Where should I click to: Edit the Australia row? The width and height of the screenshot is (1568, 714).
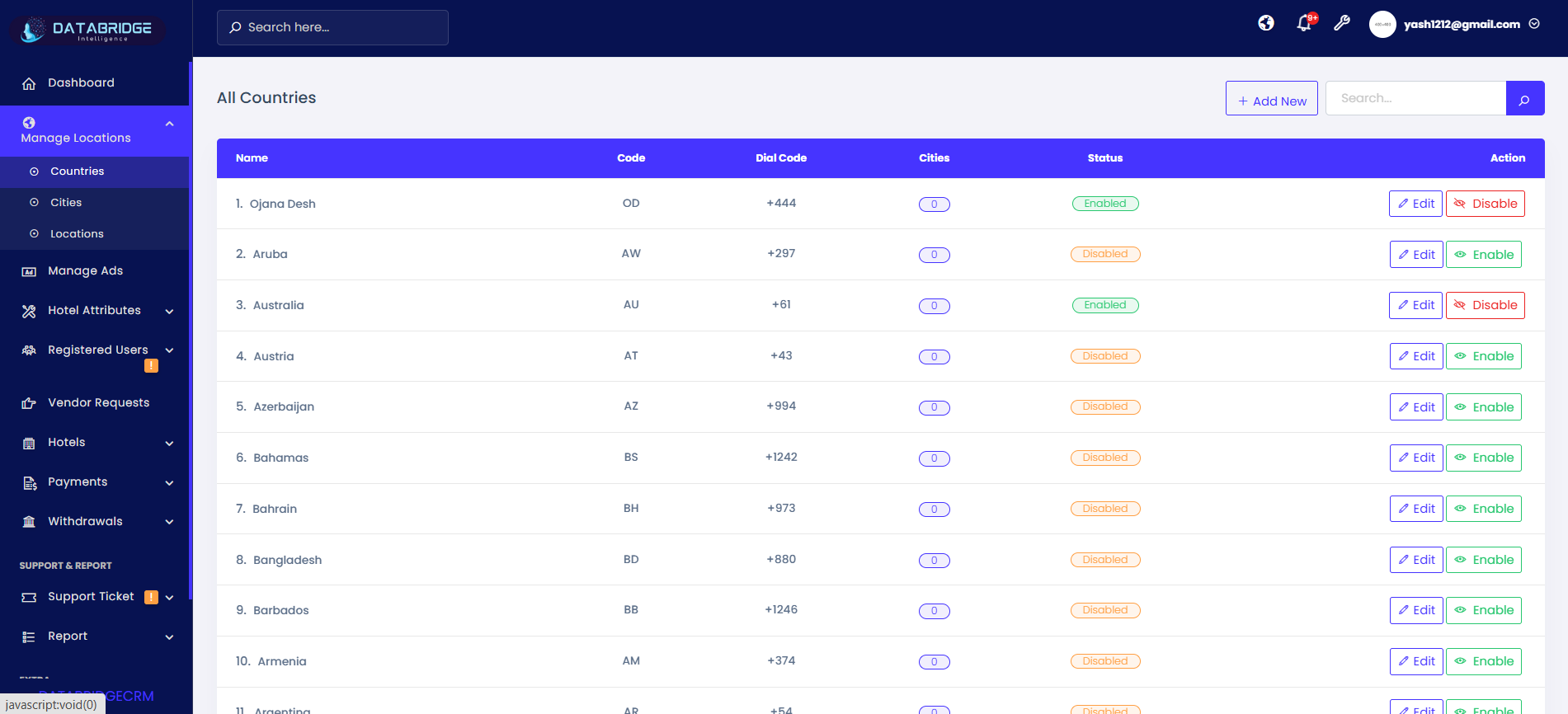click(1415, 305)
